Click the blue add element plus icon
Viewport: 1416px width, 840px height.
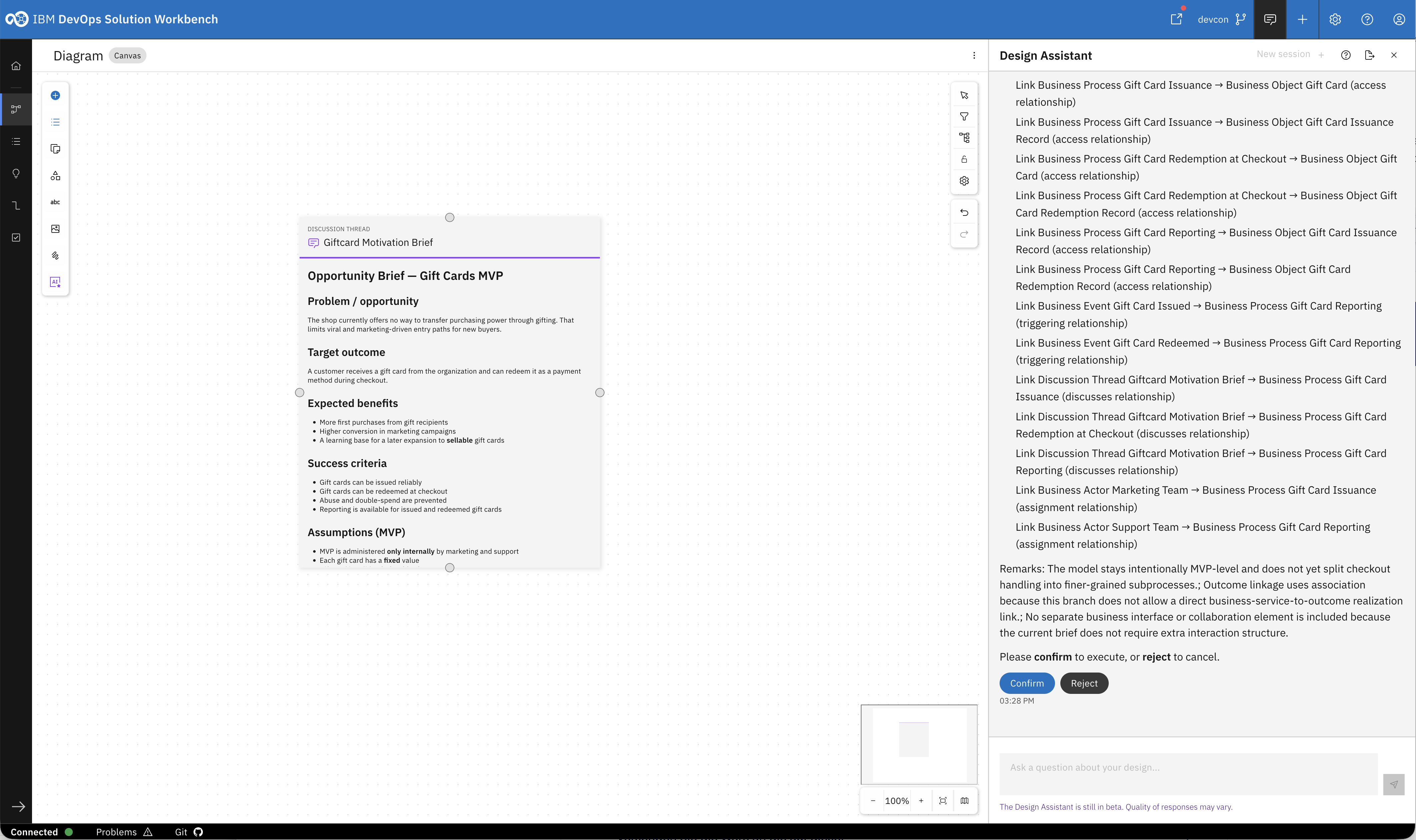pos(55,95)
